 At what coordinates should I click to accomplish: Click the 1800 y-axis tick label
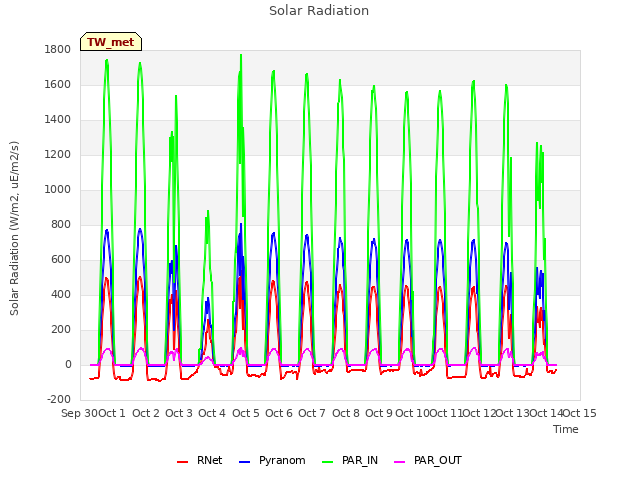58,49
